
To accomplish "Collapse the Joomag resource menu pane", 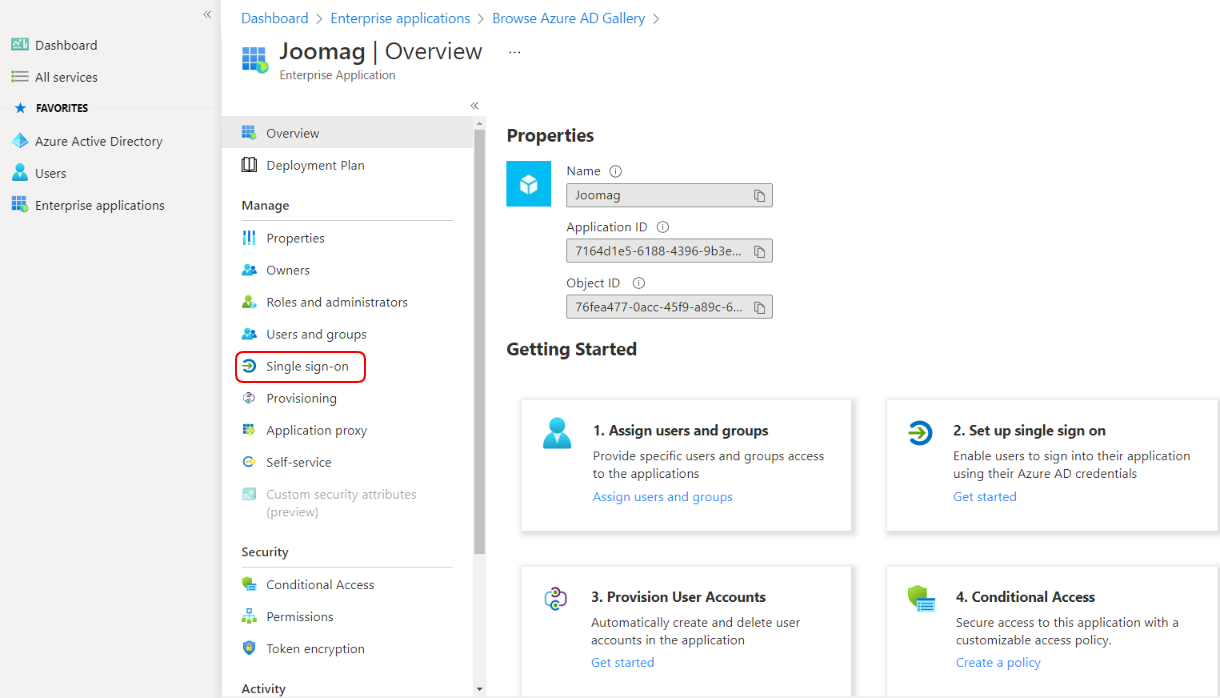I will tap(474, 105).
